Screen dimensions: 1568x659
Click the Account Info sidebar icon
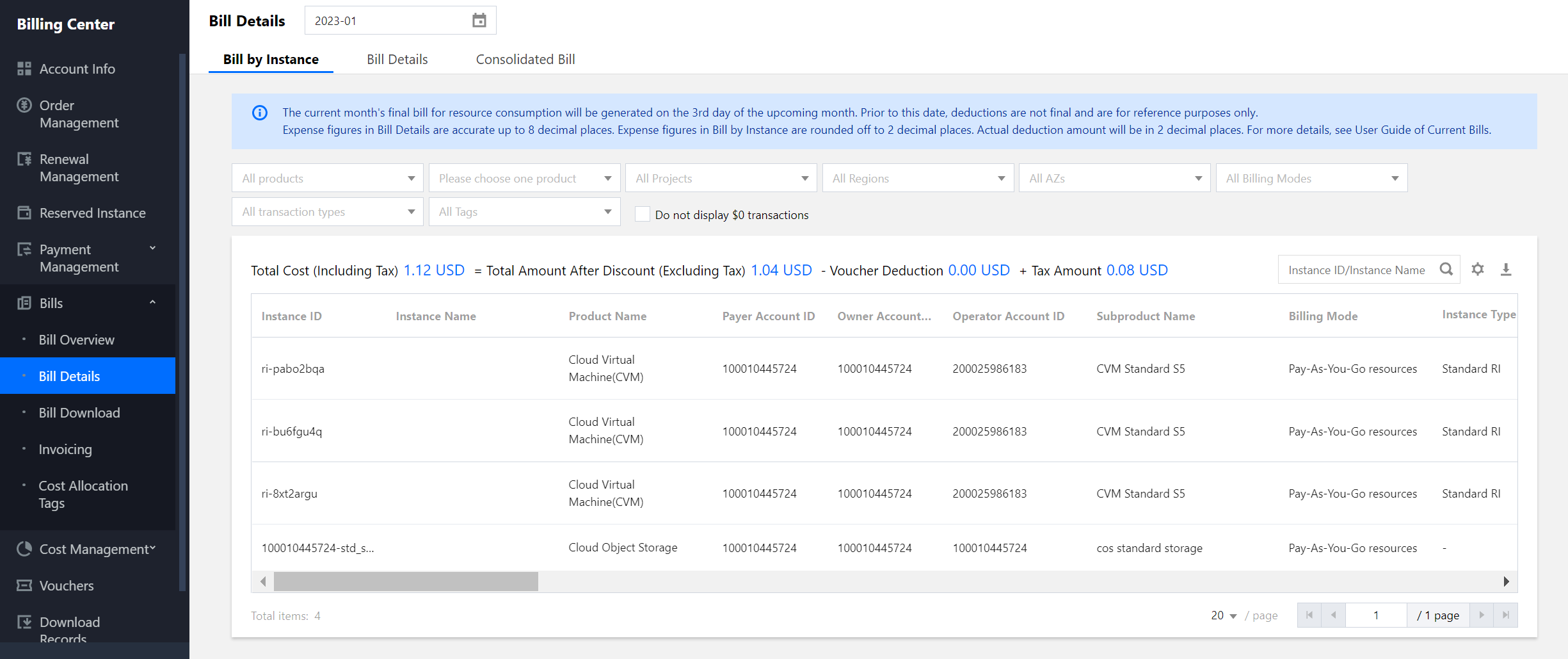[24, 69]
